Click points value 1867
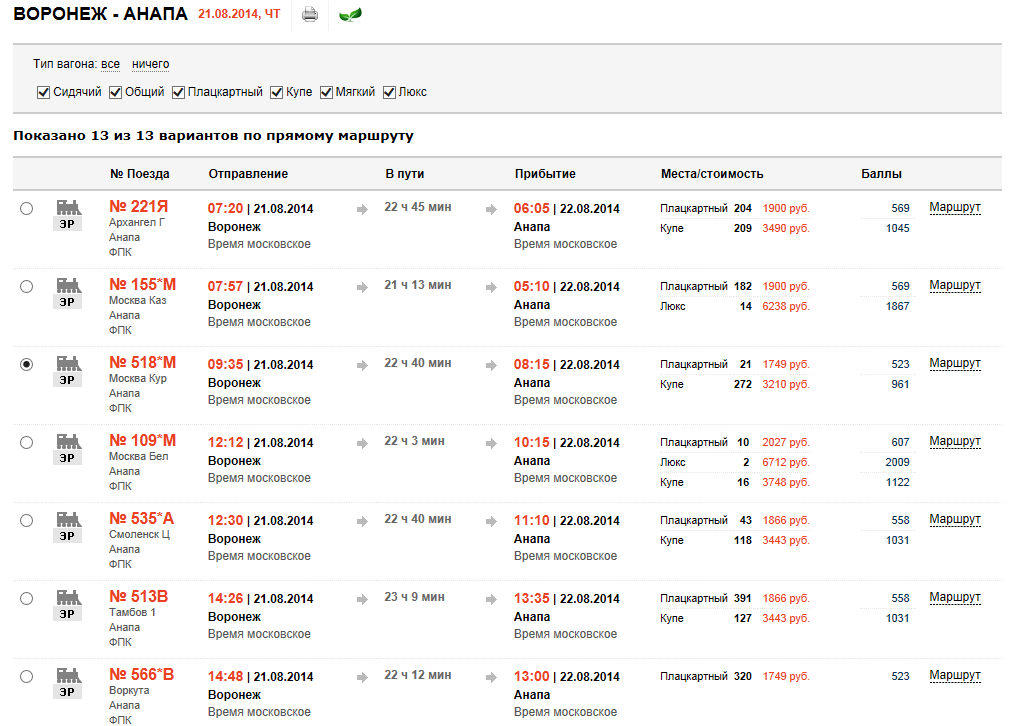The height and width of the screenshot is (726, 1026). click(897, 306)
